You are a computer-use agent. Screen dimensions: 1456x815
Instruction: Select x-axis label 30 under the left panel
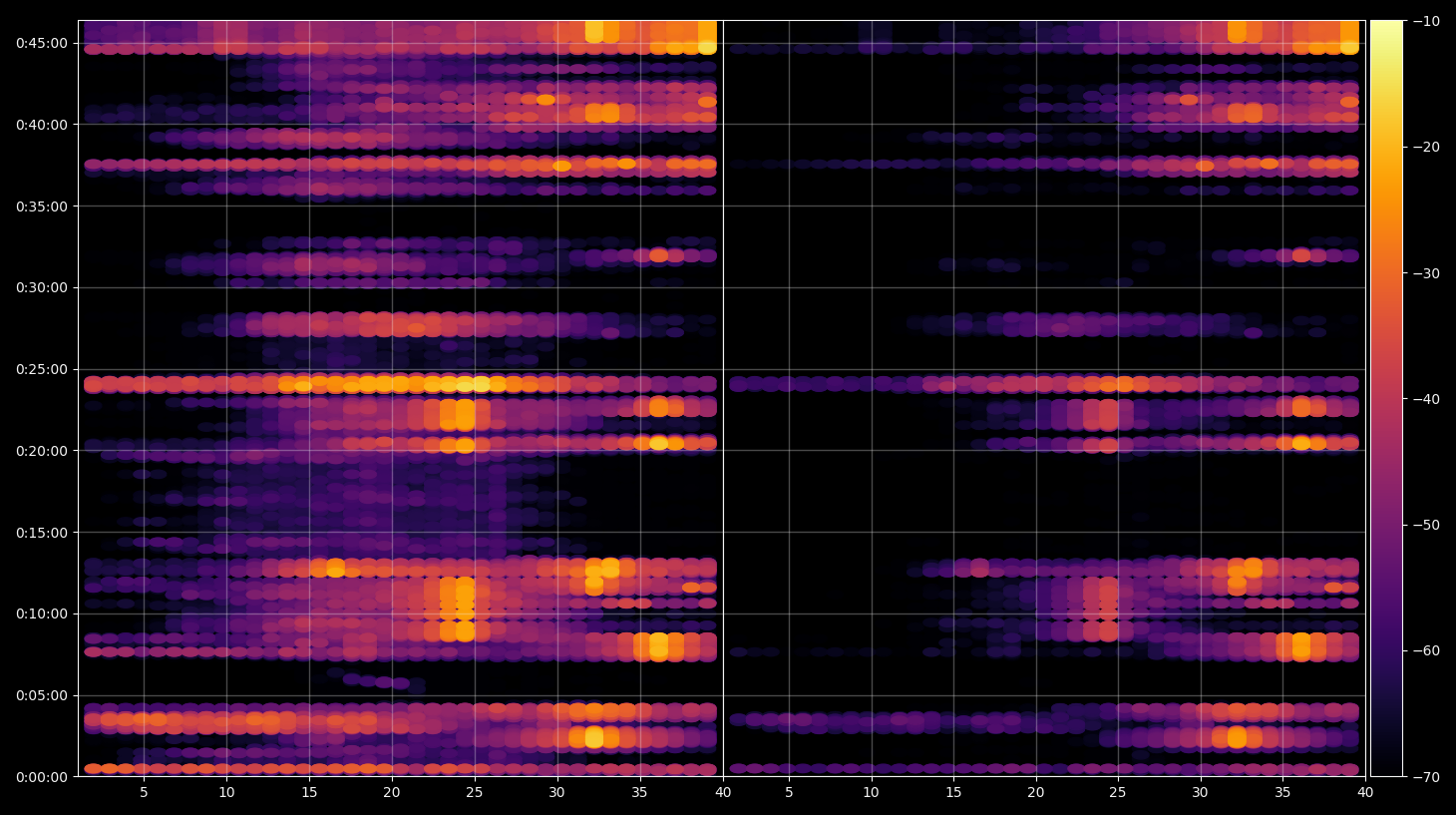pyautogui.click(x=556, y=793)
